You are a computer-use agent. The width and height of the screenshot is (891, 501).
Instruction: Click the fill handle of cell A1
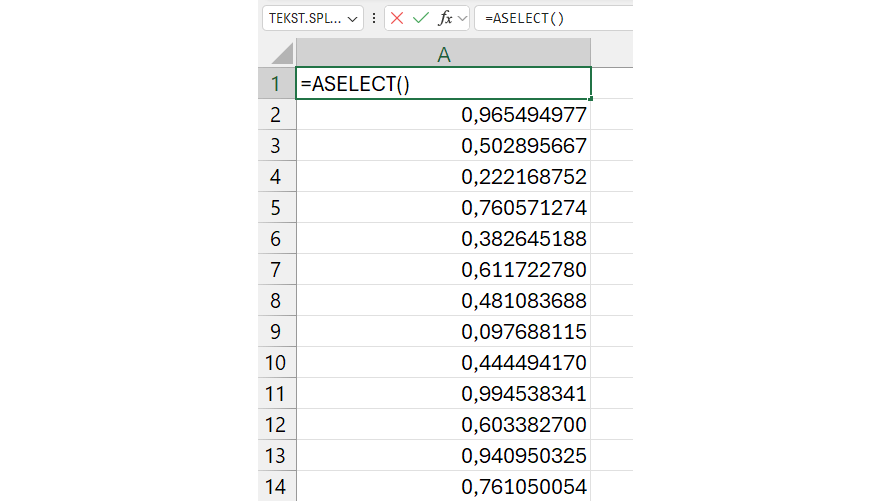click(x=591, y=99)
